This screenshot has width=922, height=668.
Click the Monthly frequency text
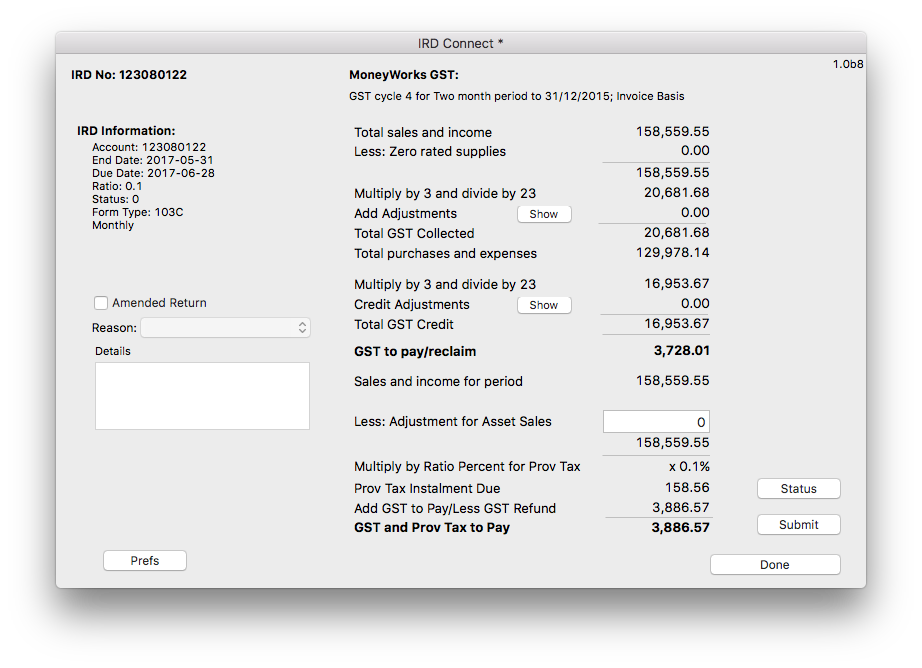click(113, 225)
